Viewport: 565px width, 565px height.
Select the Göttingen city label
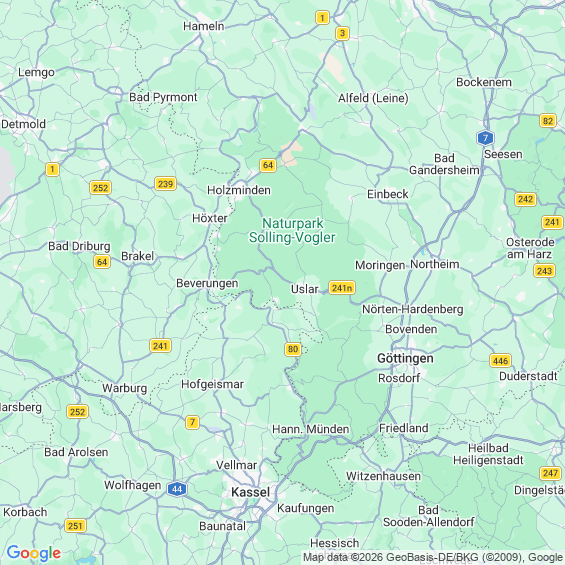point(405,359)
